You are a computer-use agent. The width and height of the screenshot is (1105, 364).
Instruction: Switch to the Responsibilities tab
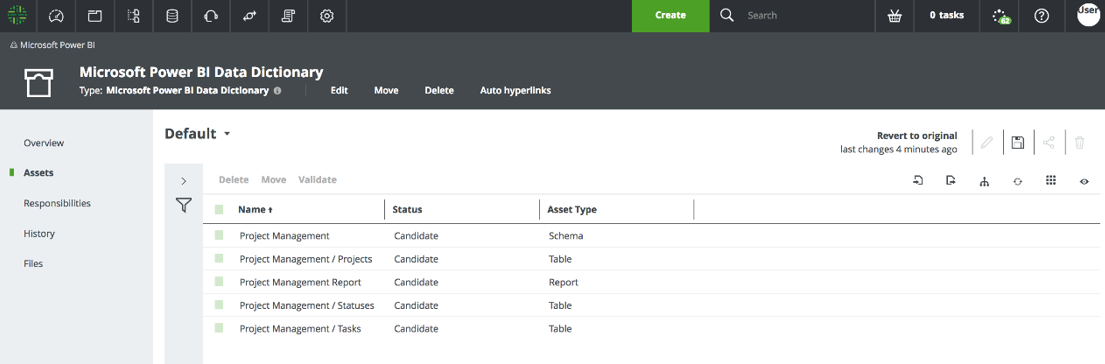[x=57, y=203]
